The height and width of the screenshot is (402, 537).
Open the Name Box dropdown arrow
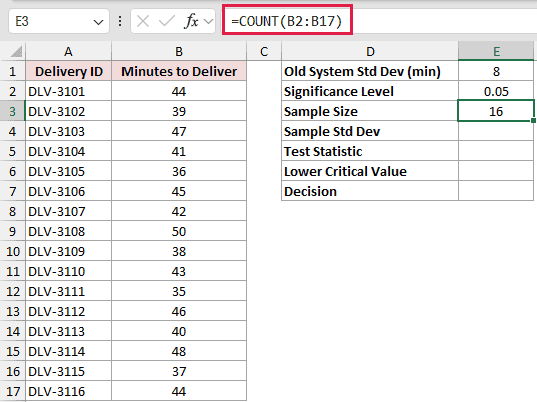coord(98,22)
